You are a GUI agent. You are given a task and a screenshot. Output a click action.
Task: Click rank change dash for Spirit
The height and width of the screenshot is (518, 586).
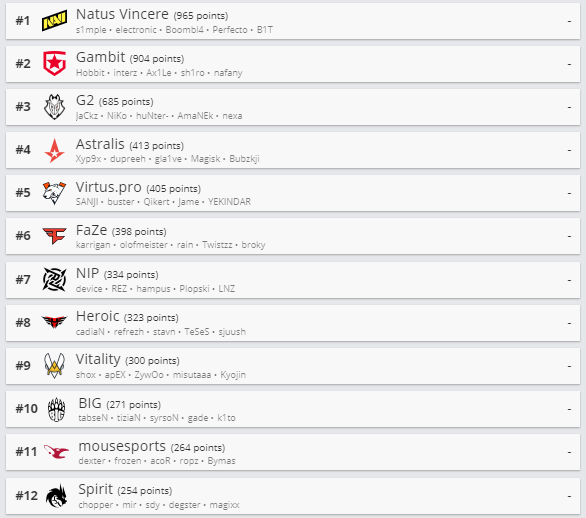[x=569, y=496]
